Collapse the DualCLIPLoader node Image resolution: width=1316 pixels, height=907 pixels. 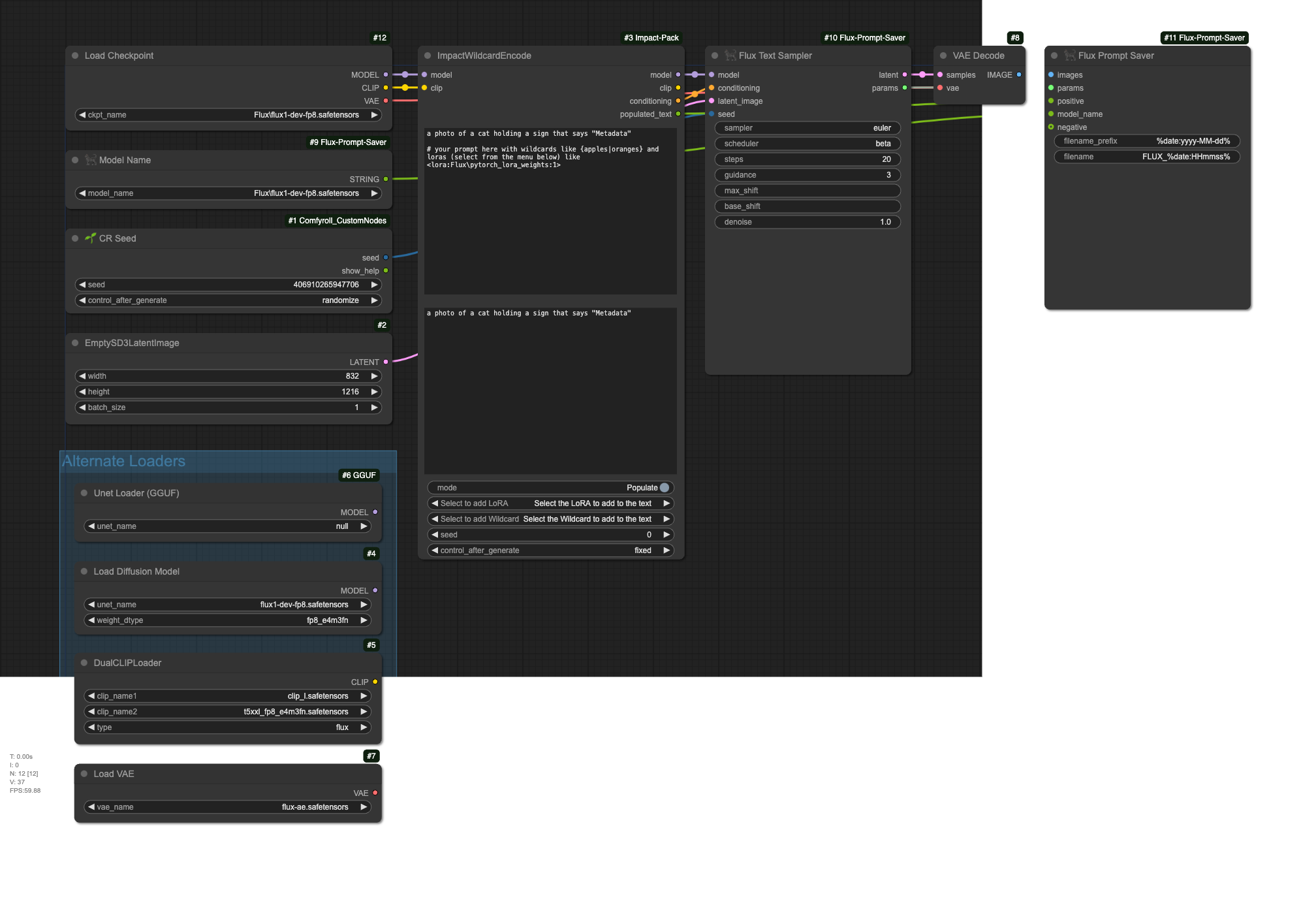click(x=84, y=663)
